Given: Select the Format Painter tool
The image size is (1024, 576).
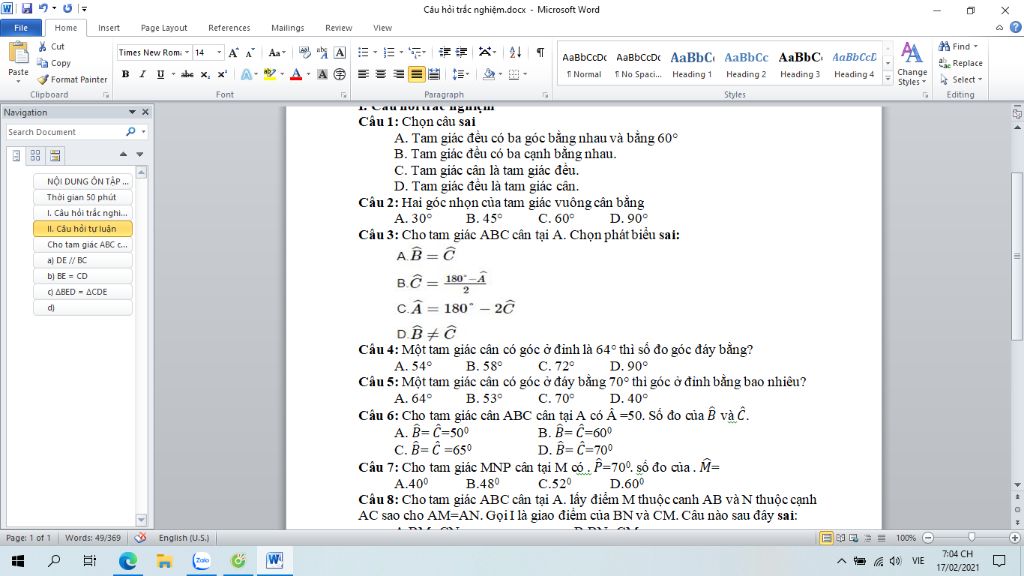Looking at the screenshot, I should [72, 79].
